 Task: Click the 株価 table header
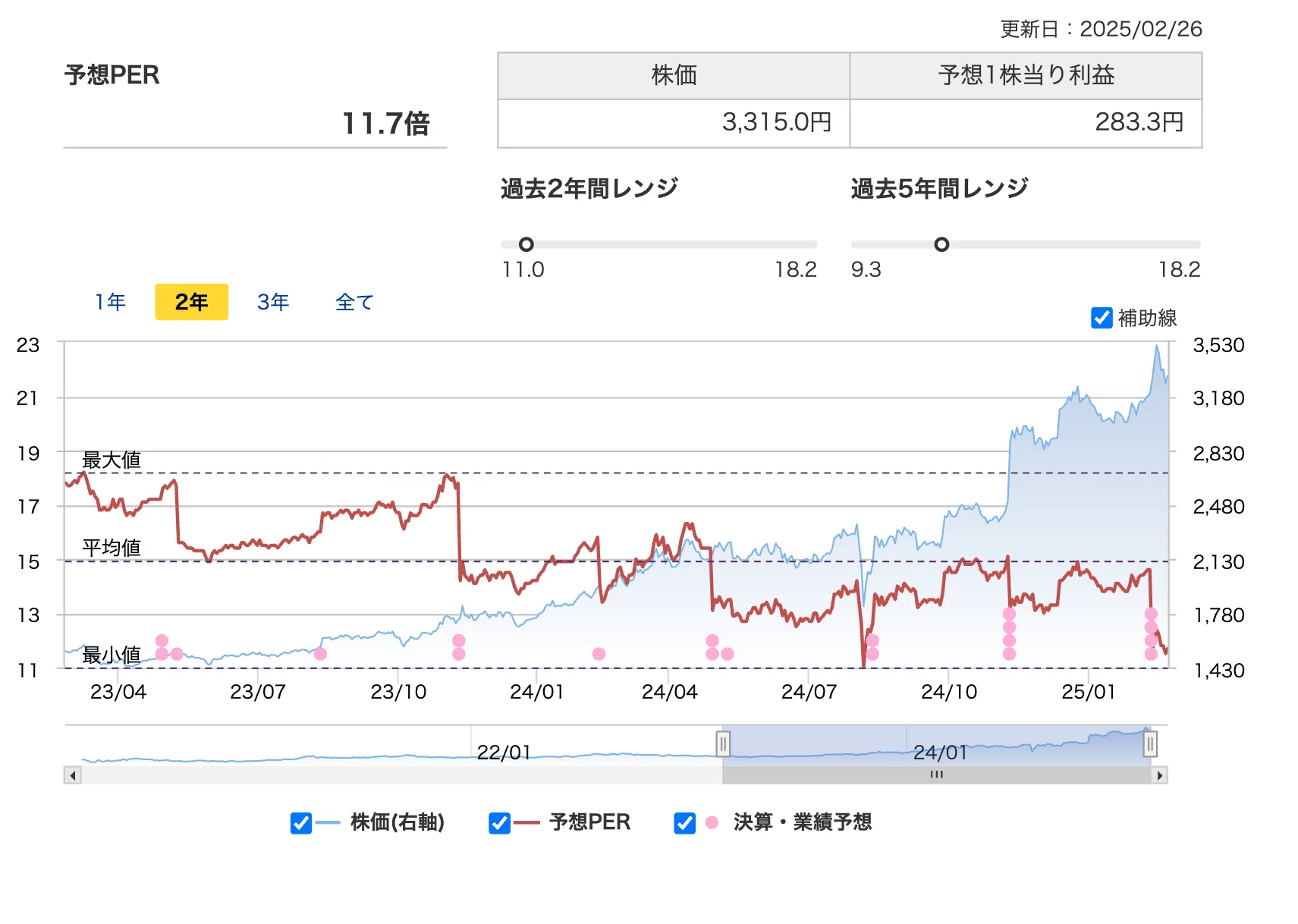point(674,76)
